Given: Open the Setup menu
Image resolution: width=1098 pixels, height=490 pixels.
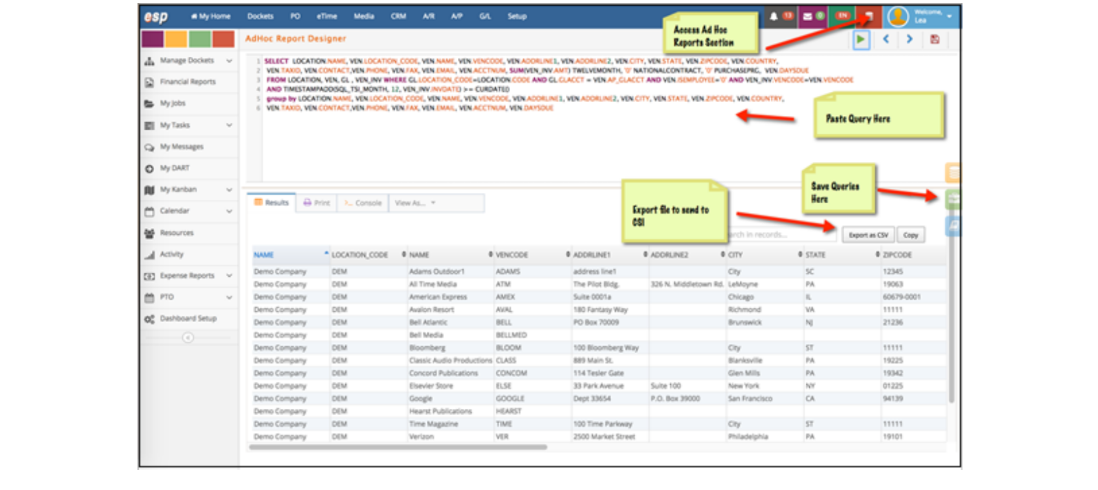Looking at the screenshot, I should [517, 16].
